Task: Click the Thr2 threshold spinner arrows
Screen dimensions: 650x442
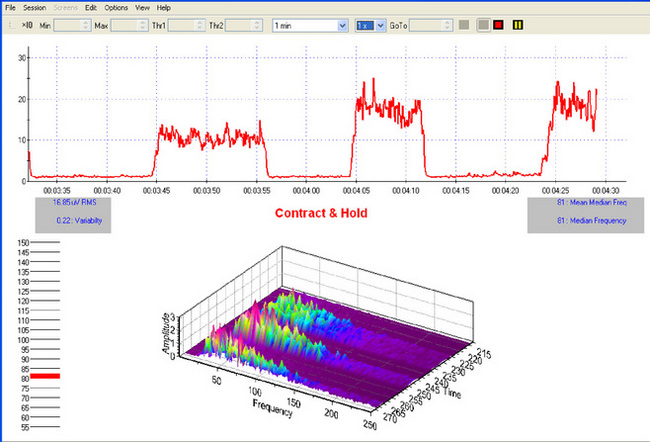Action: coord(257,24)
